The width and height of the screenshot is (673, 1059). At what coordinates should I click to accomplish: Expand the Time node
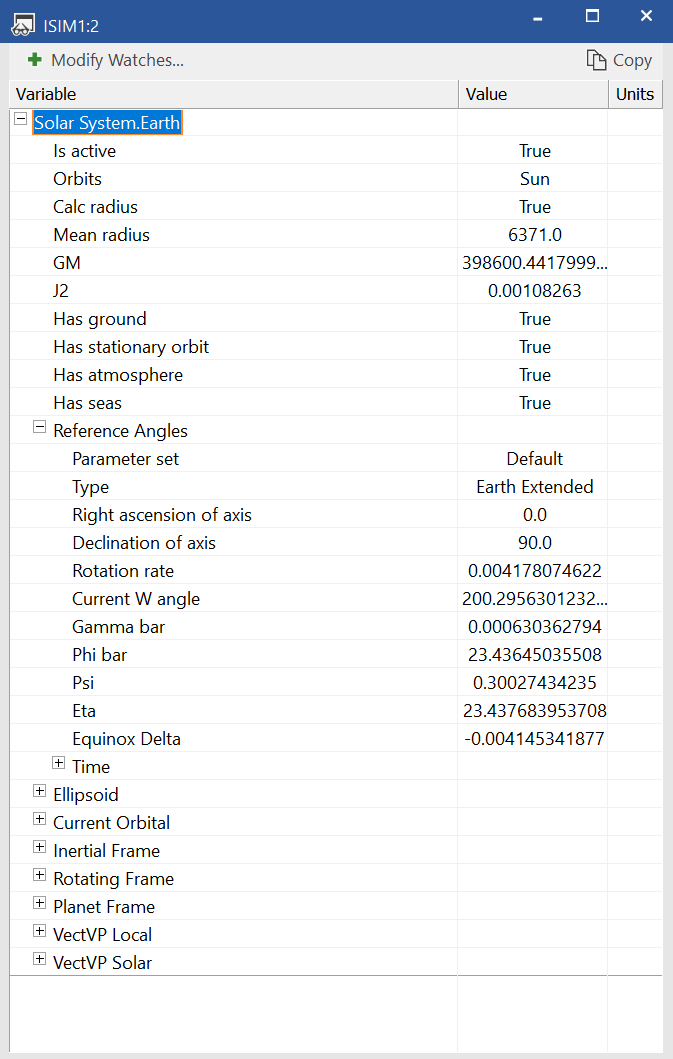(59, 763)
